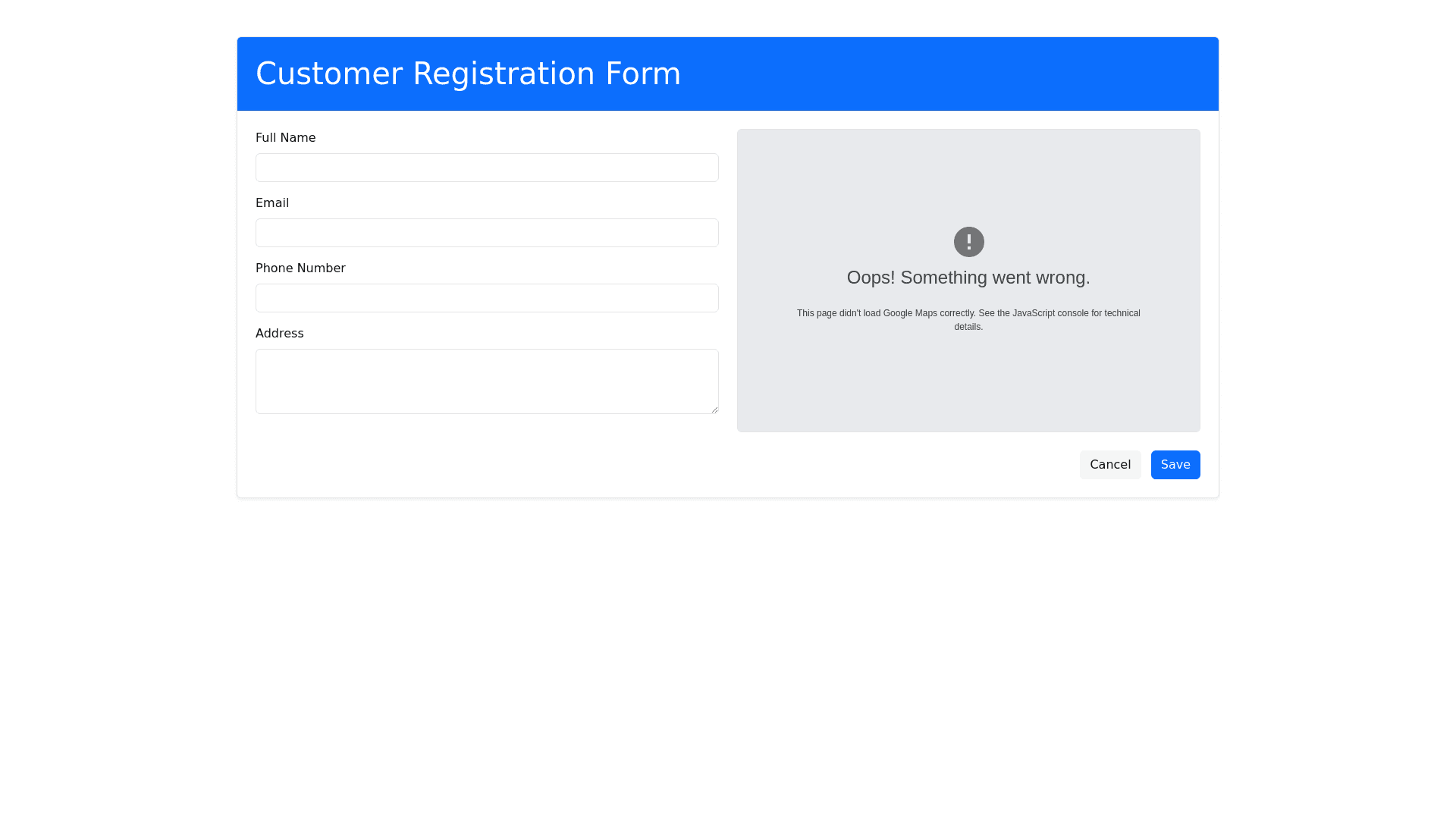Grab the Address textarea resize handle

click(714, 409)
